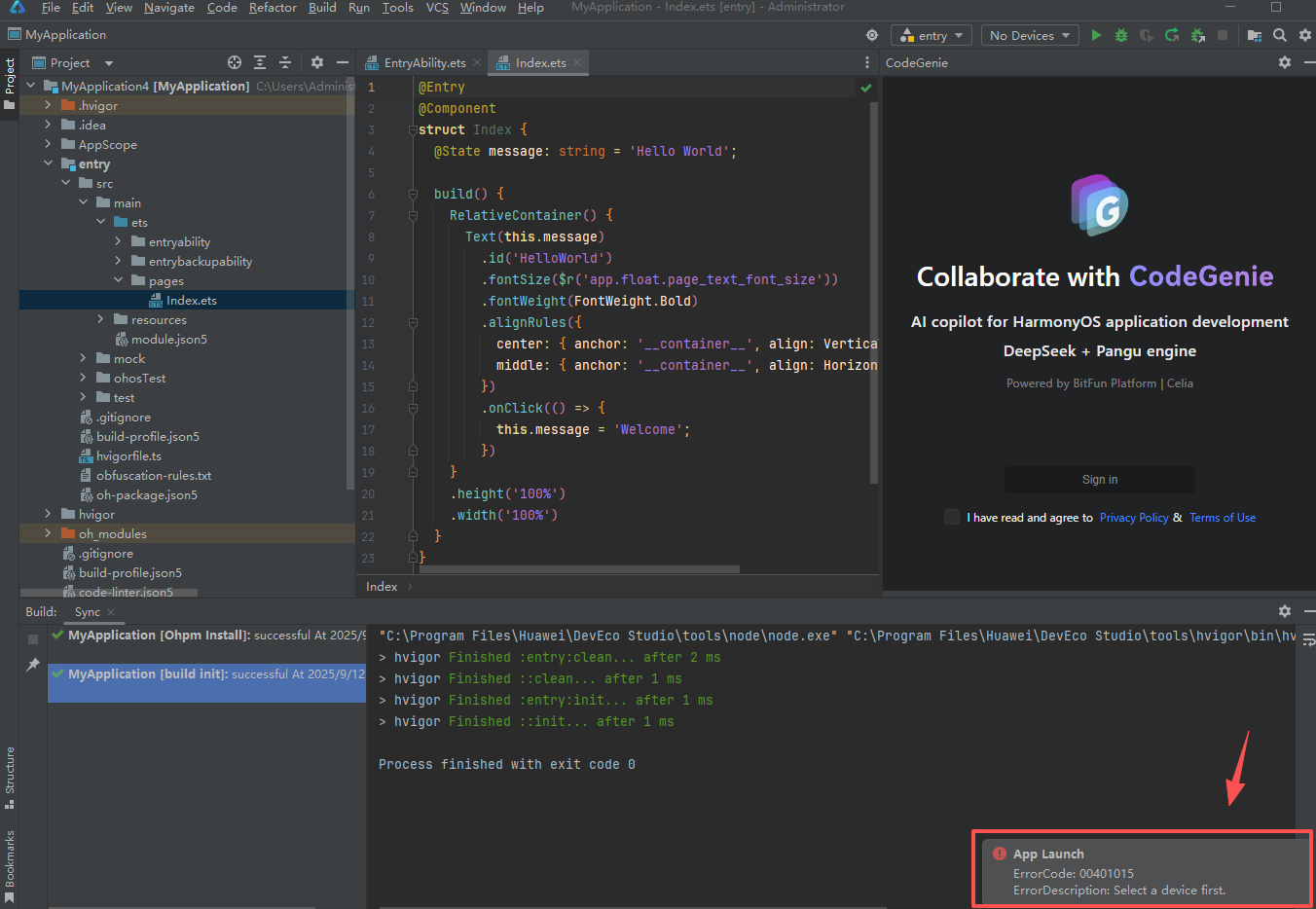
Task: Click the target icon left of entry selector
Action: pos(872,35)
